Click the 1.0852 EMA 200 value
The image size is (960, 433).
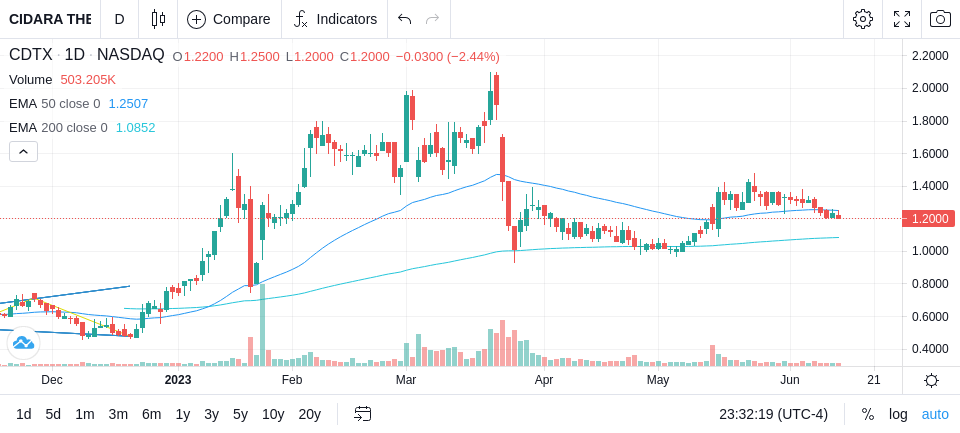135,127
